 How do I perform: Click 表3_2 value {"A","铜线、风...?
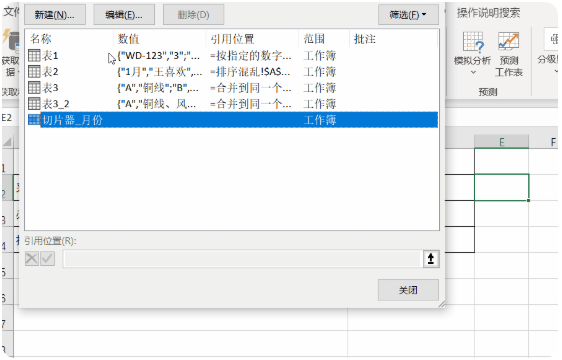157,104
